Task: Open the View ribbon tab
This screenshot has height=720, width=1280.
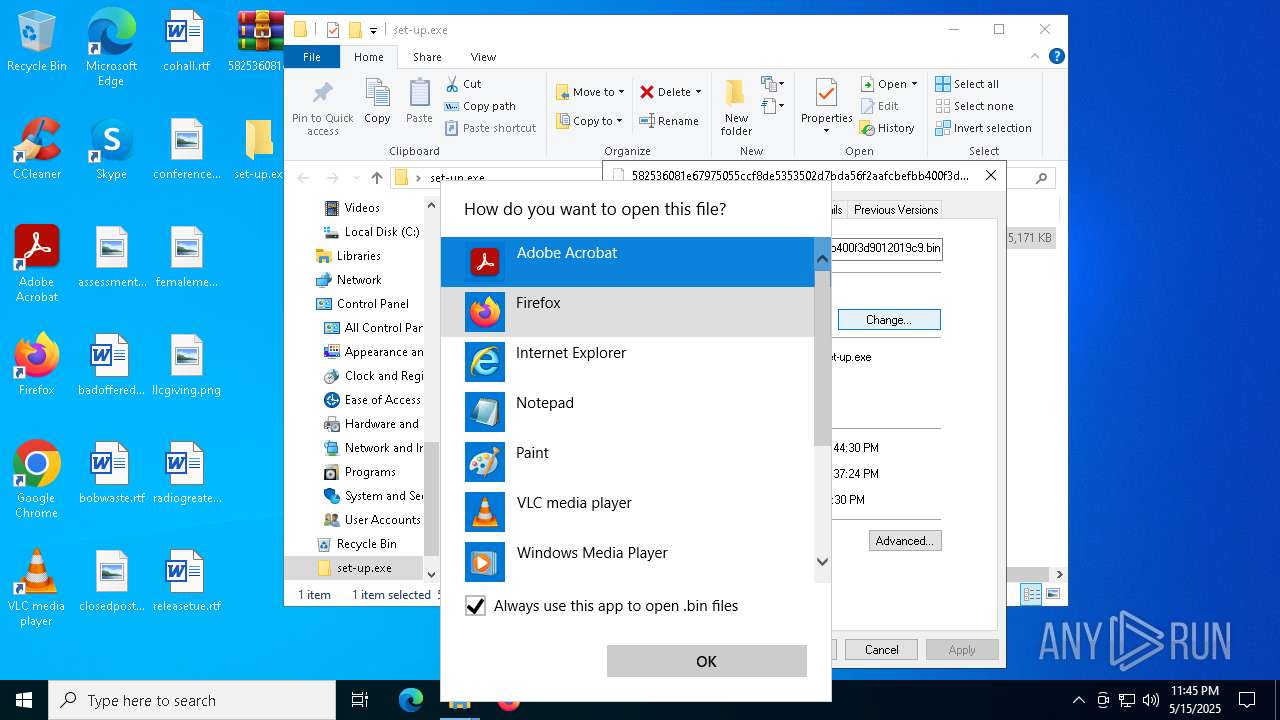Action: 483,57
